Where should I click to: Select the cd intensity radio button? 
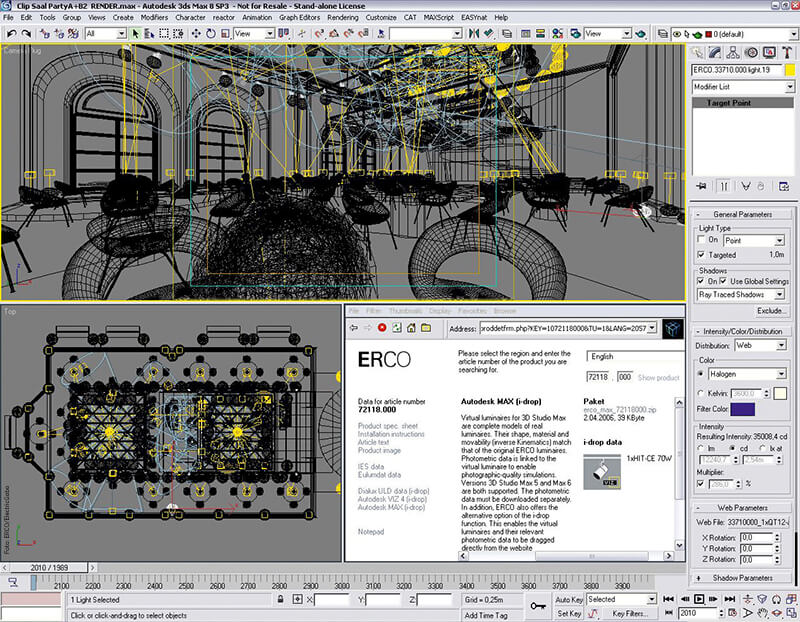click(x=732, y=448)
